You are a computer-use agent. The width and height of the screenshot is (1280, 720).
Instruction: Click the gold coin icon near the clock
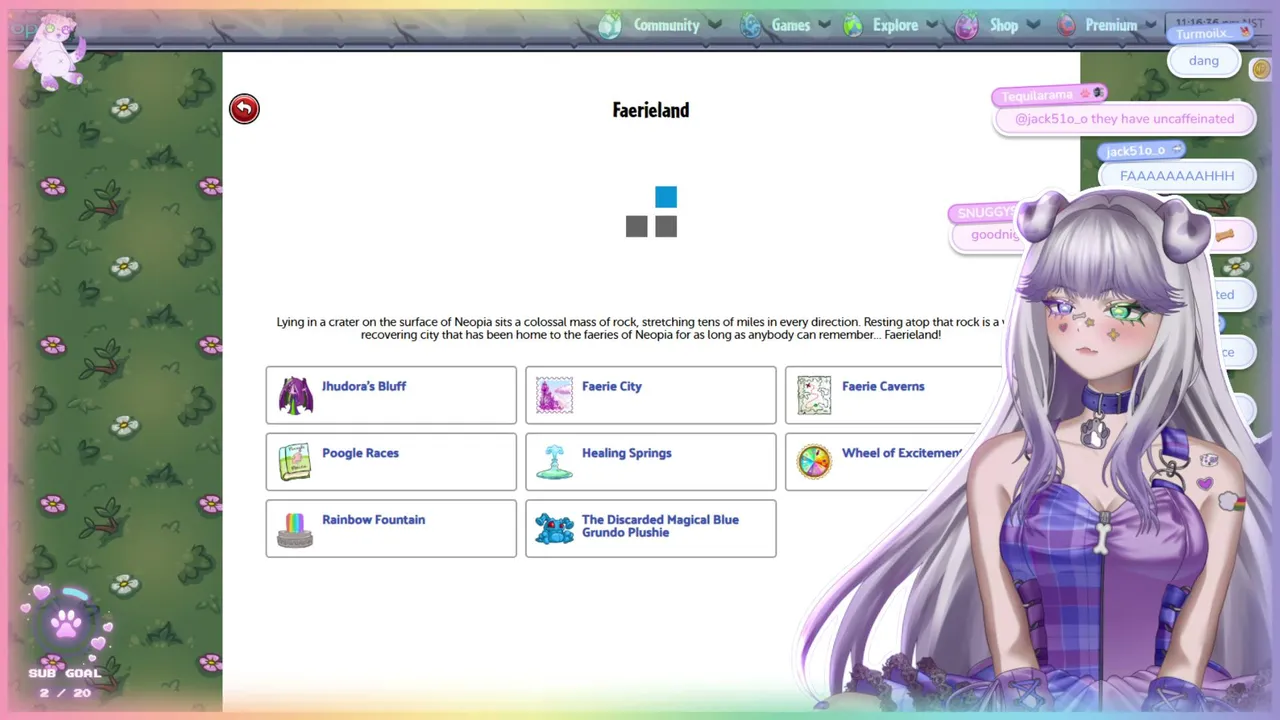click(1261, 69)
